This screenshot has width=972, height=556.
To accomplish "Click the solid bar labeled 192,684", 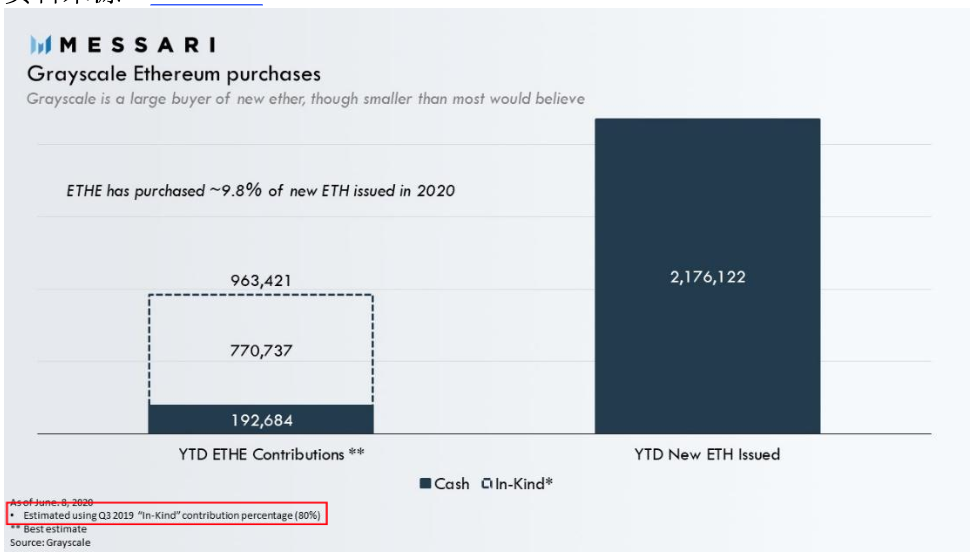I will click(x=261, y=420).
